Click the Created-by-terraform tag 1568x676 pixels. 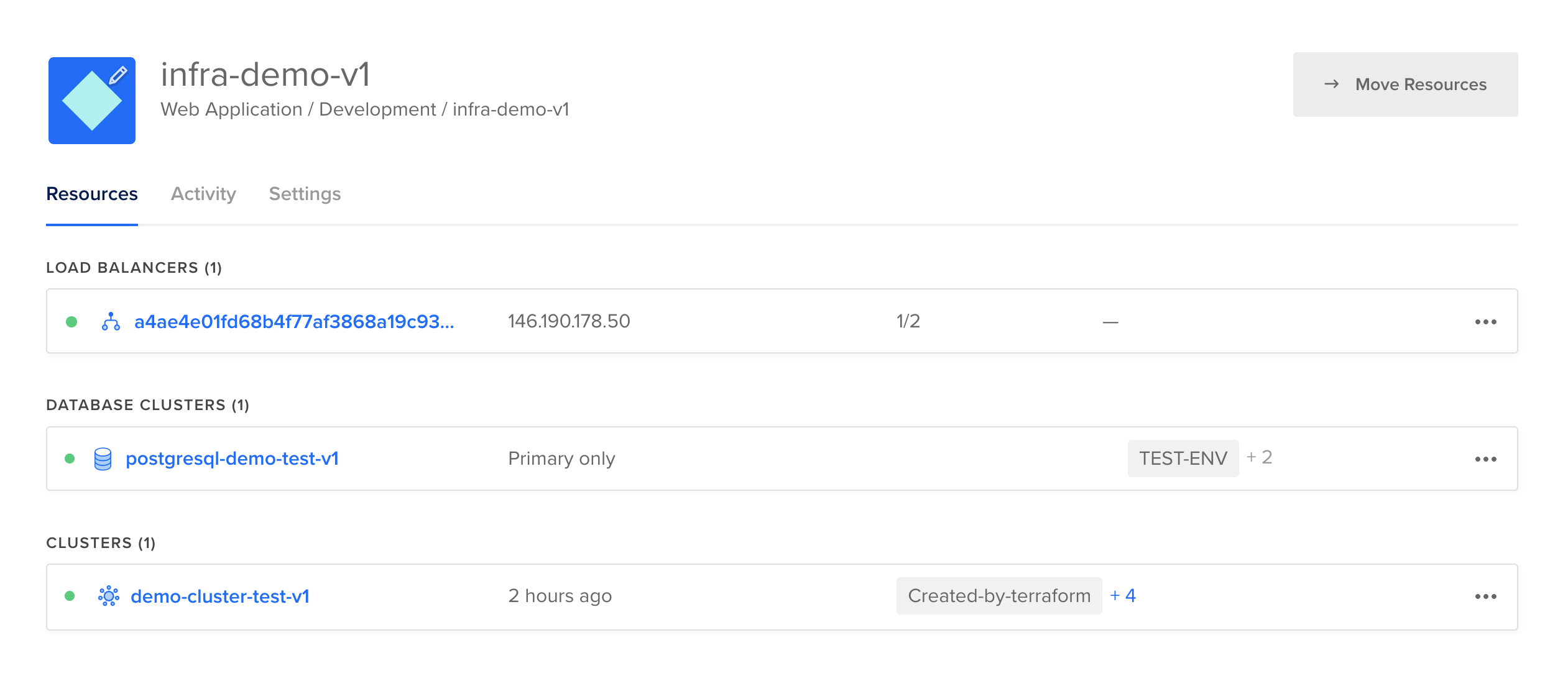pos(999,595)
